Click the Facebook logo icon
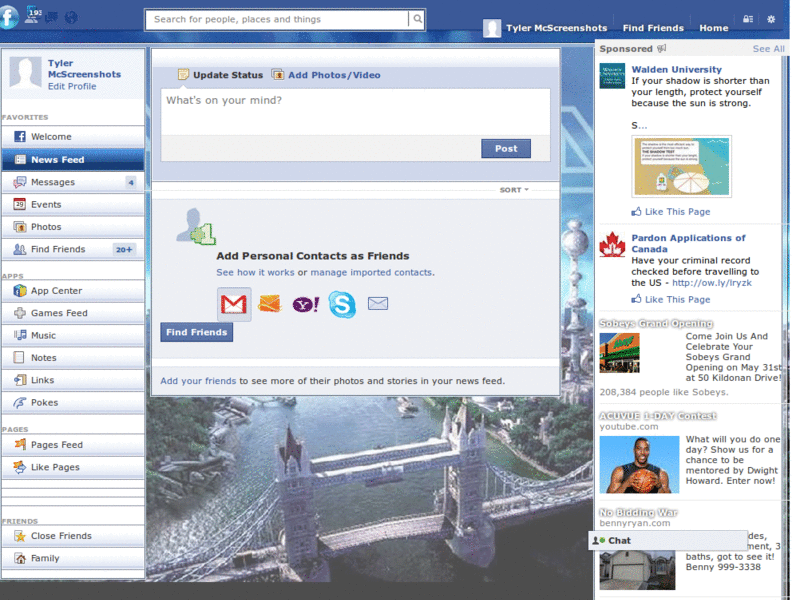The width and height of the screenshot is (800, 600). click(x=9, y=15)
